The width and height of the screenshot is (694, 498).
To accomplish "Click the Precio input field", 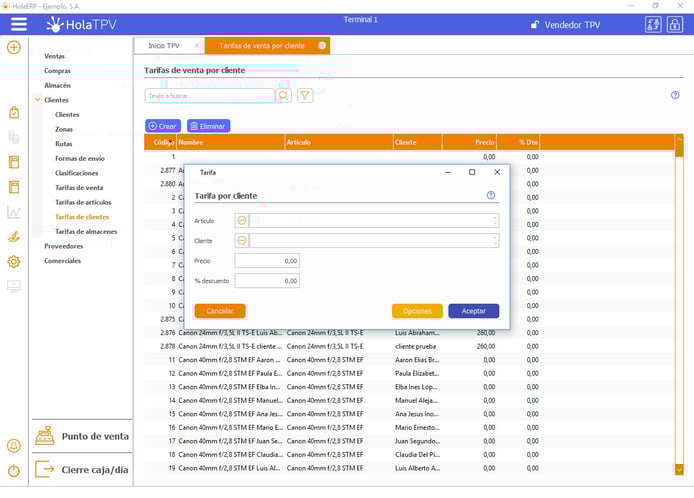I will click(x=267, y=261).
